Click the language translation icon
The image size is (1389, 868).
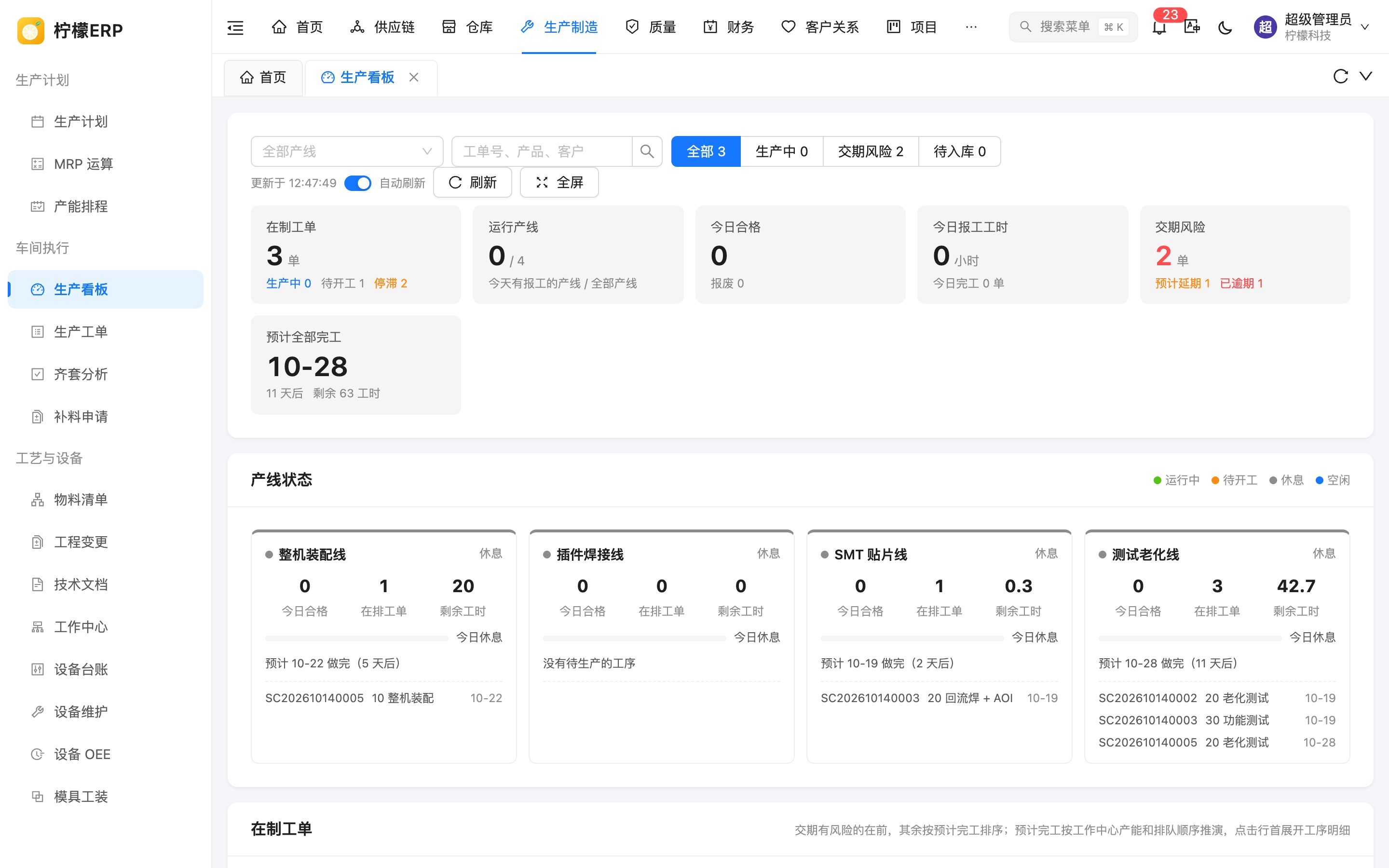[x=1192, y=27]
